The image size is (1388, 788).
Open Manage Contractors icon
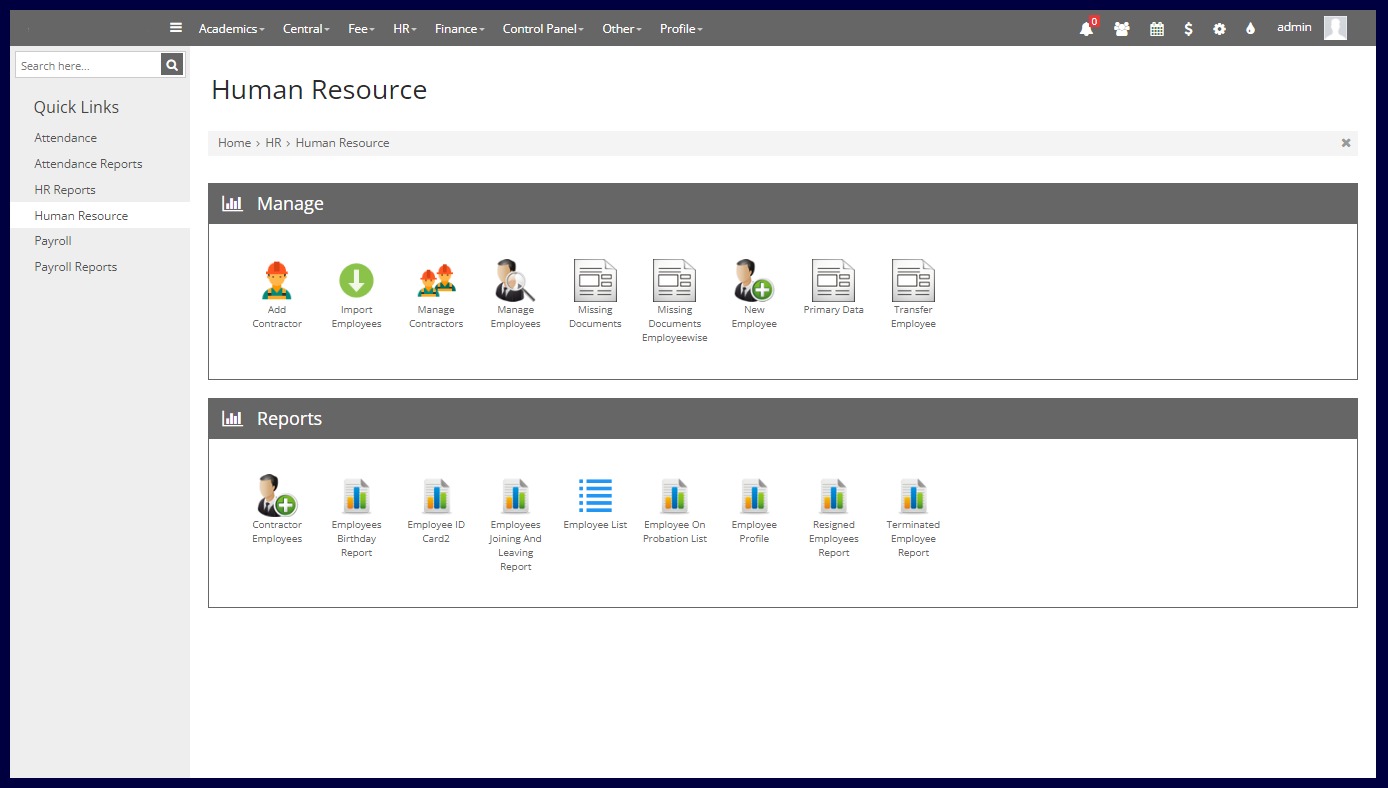(436, 281)
